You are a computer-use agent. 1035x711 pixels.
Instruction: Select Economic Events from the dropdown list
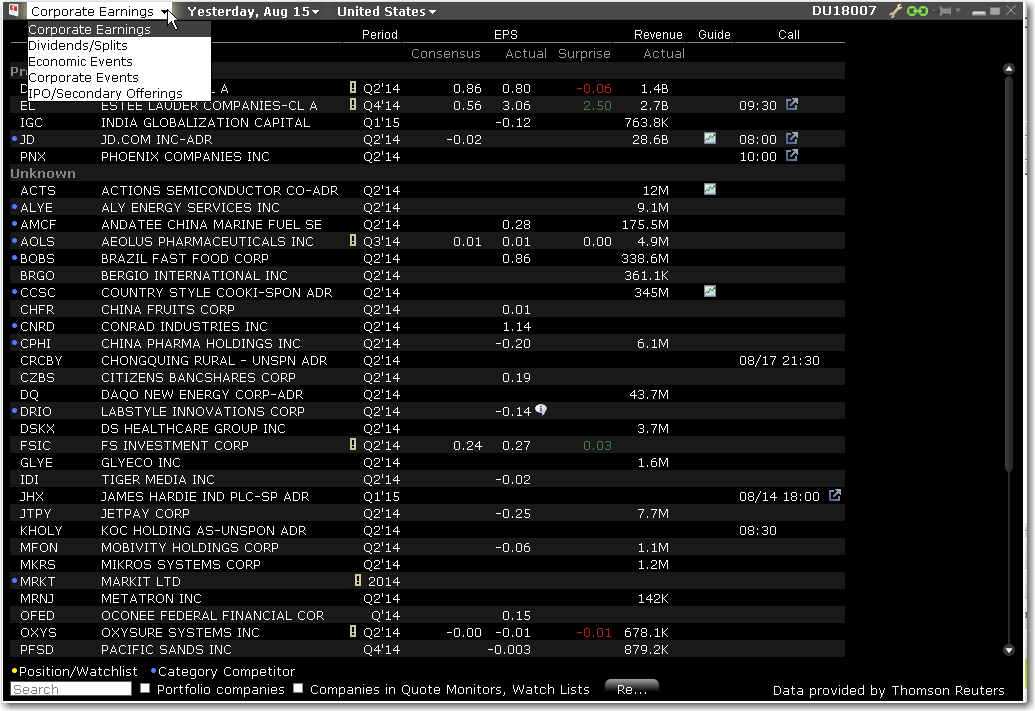coord(119,61)
